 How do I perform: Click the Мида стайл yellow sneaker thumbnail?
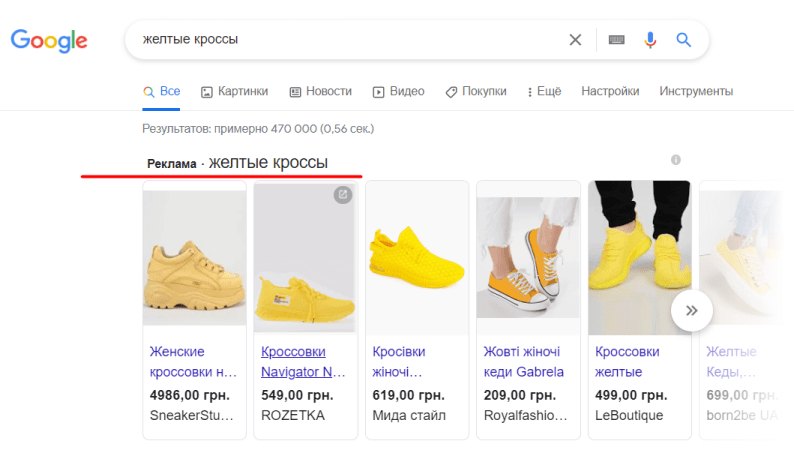click(x=416, y=255)
